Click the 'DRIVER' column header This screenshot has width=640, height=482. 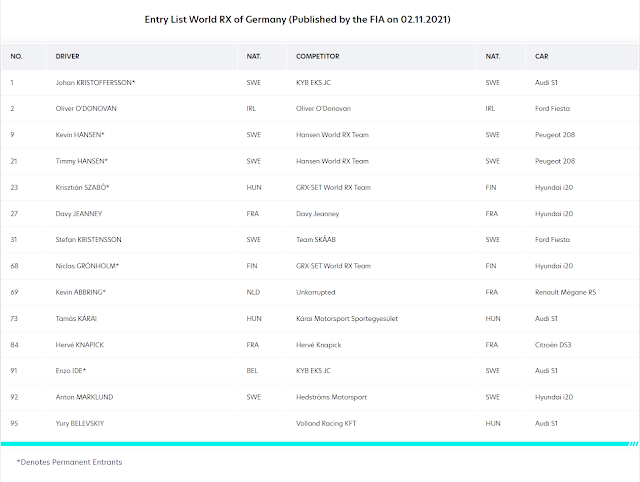tap(67, 56)
